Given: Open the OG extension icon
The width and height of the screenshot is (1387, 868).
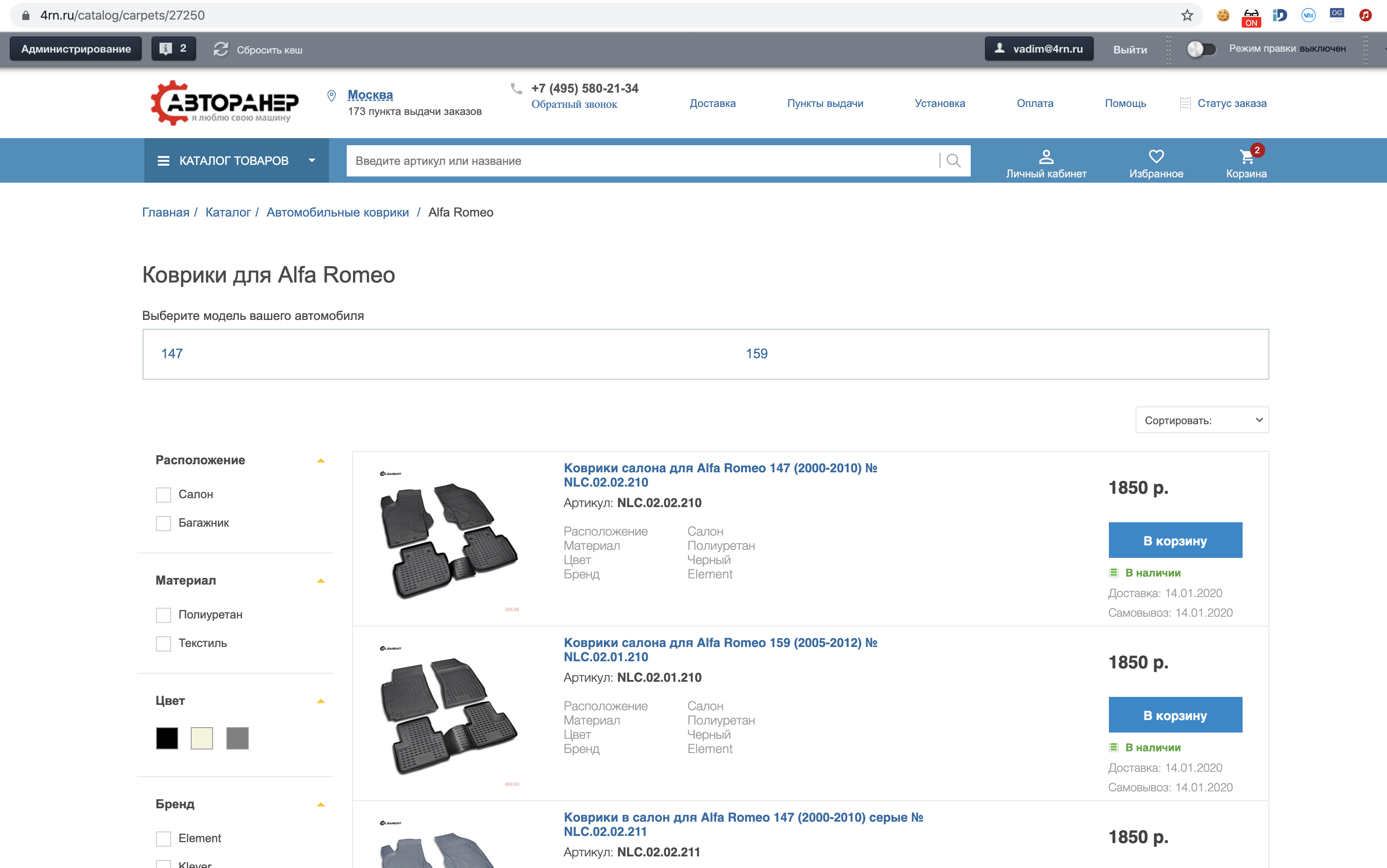Looking at the screenshot, I should coord(1337,14).
